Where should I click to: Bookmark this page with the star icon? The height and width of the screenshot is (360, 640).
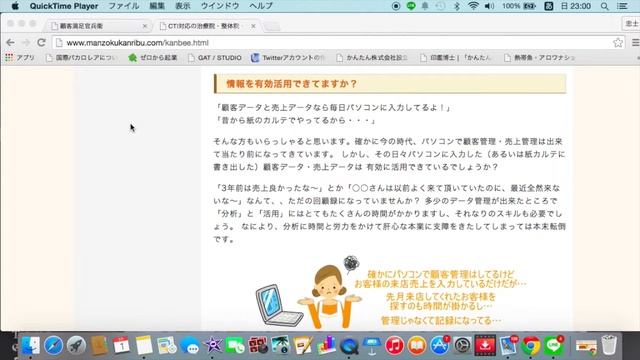pos(618,42)
